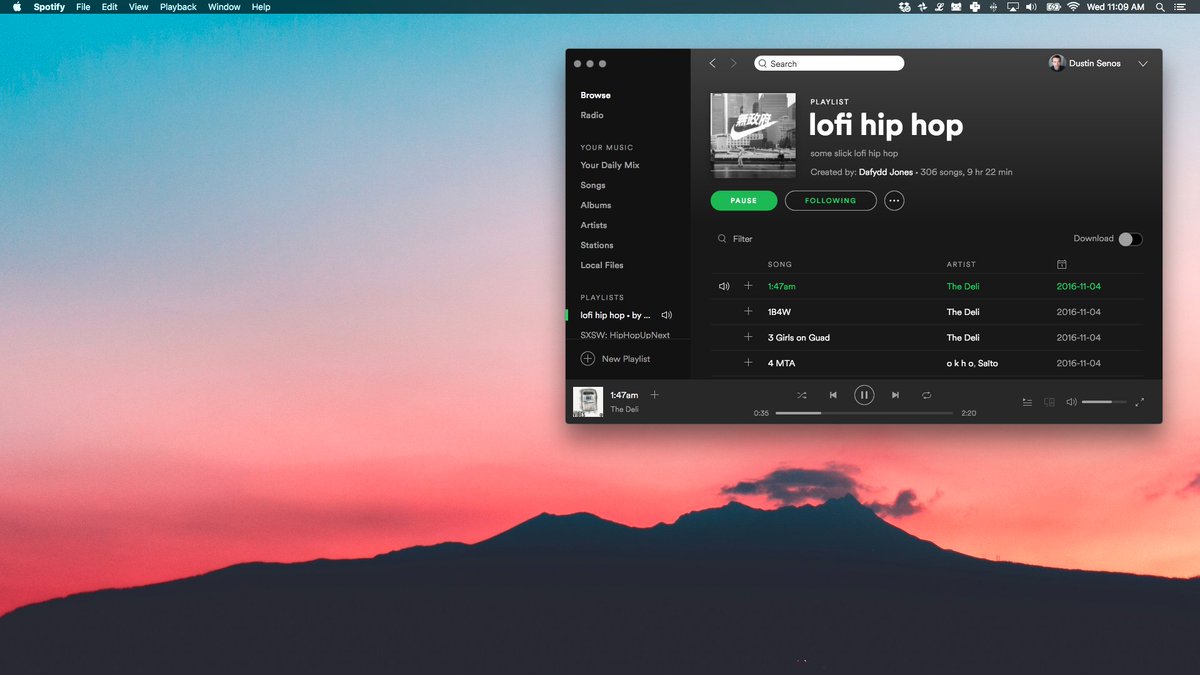The image size is (1200, 675).
Task: Open the Help menu
Action: point(261,7)
